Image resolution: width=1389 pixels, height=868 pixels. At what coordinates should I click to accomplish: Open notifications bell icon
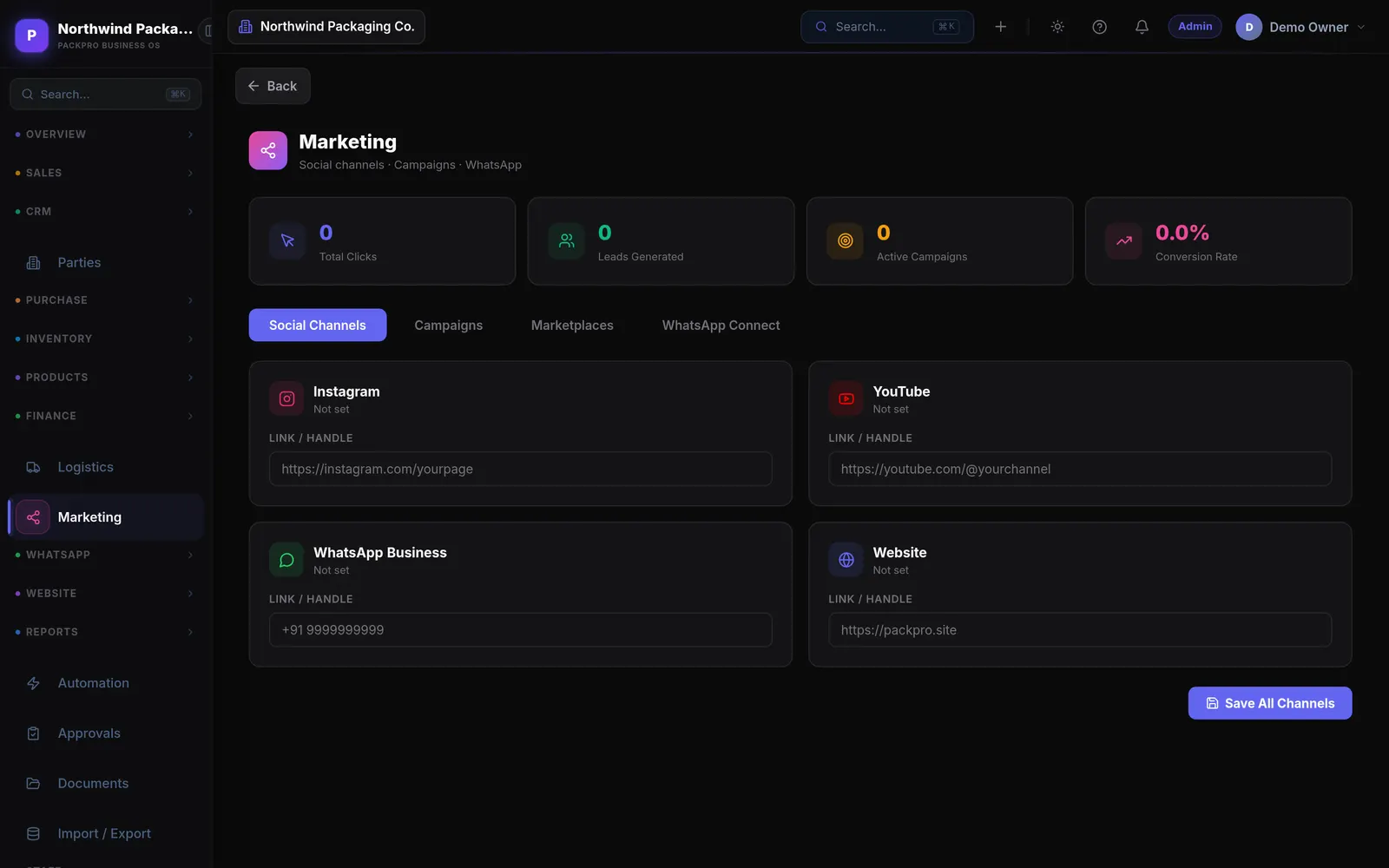coord(1142,27)
